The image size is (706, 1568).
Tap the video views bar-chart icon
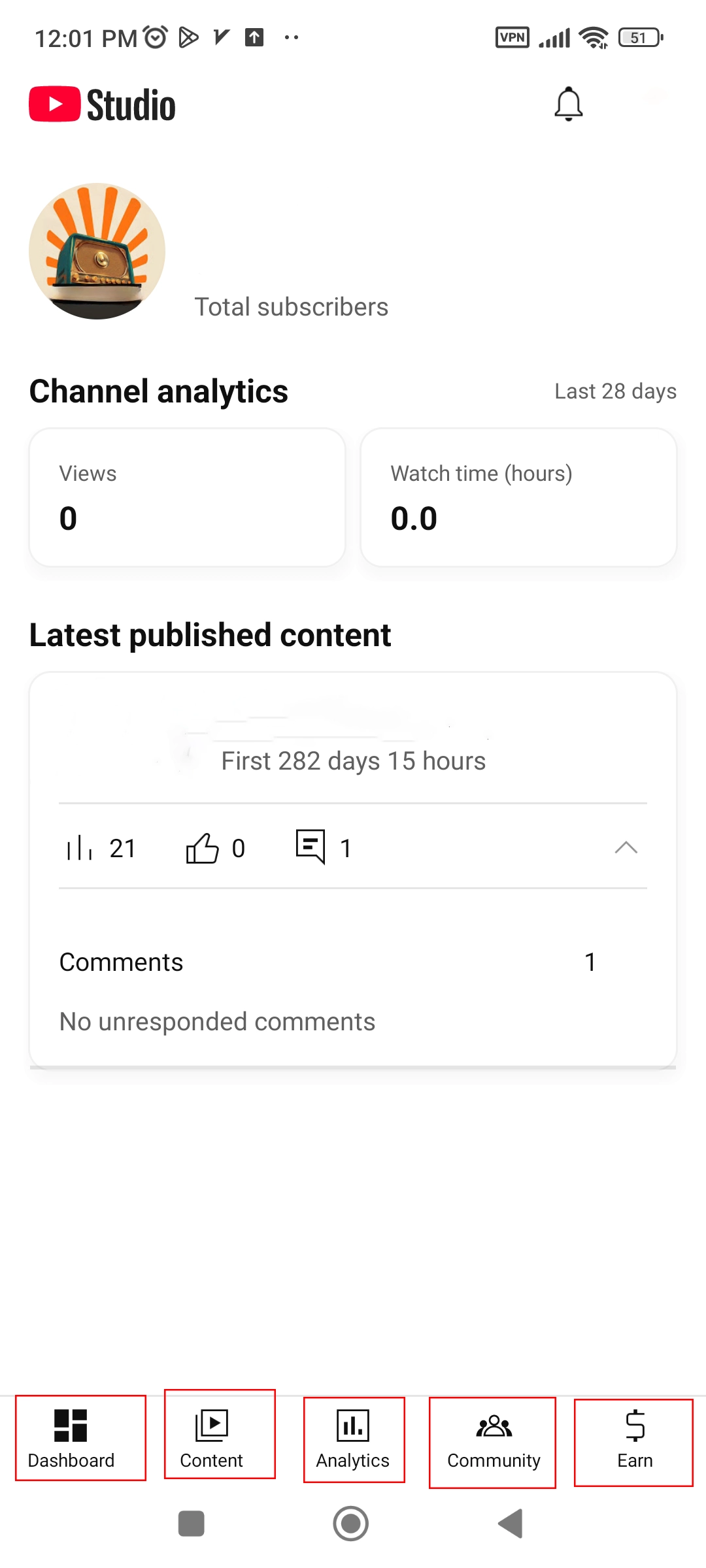point(80,848)
